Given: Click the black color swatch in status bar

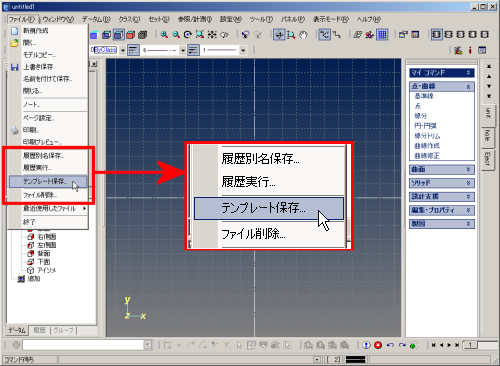Looking at the screenshot, I should [x=355, y=359].
